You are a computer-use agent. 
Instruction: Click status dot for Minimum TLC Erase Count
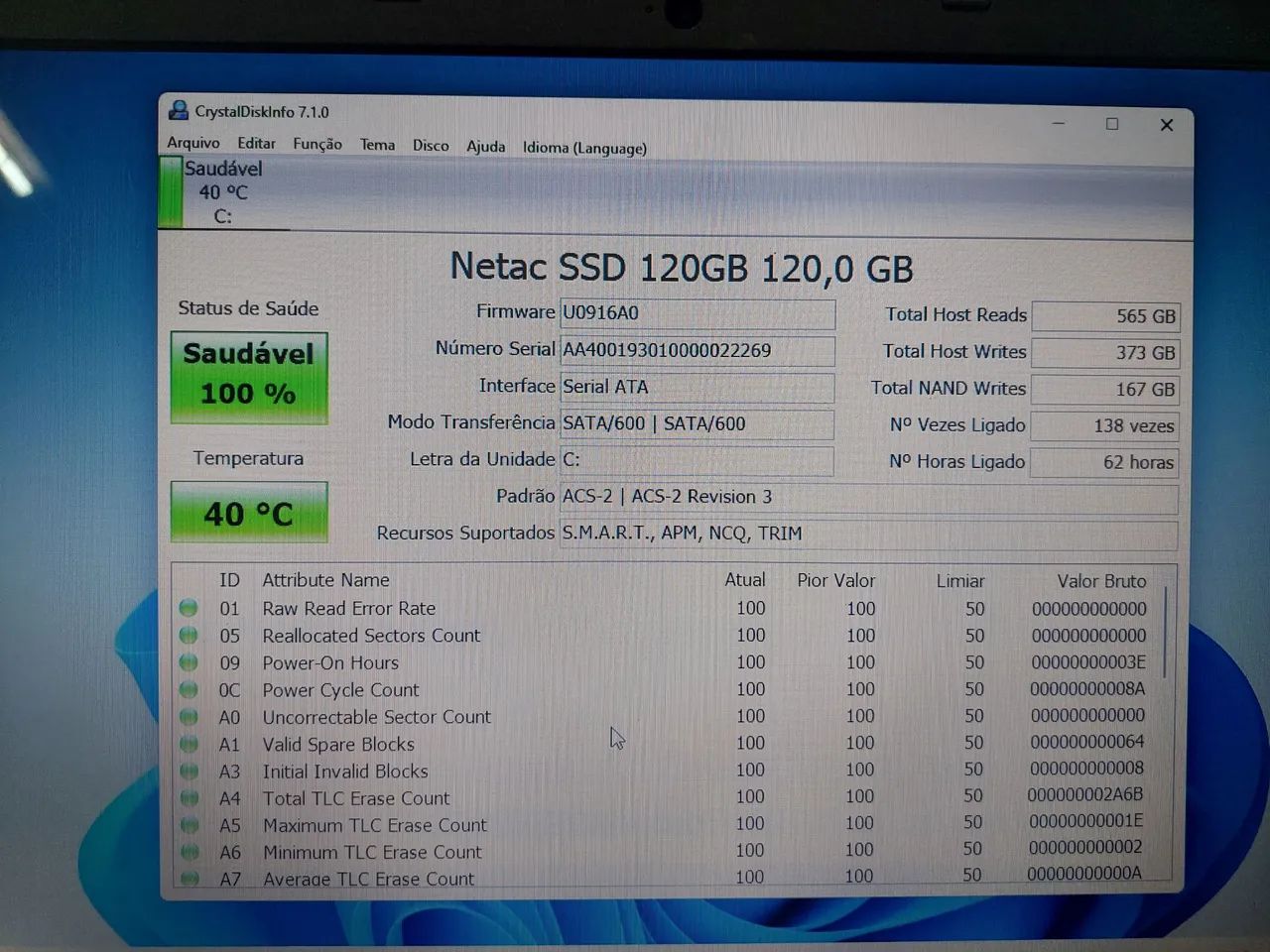[x=190, y=851]
